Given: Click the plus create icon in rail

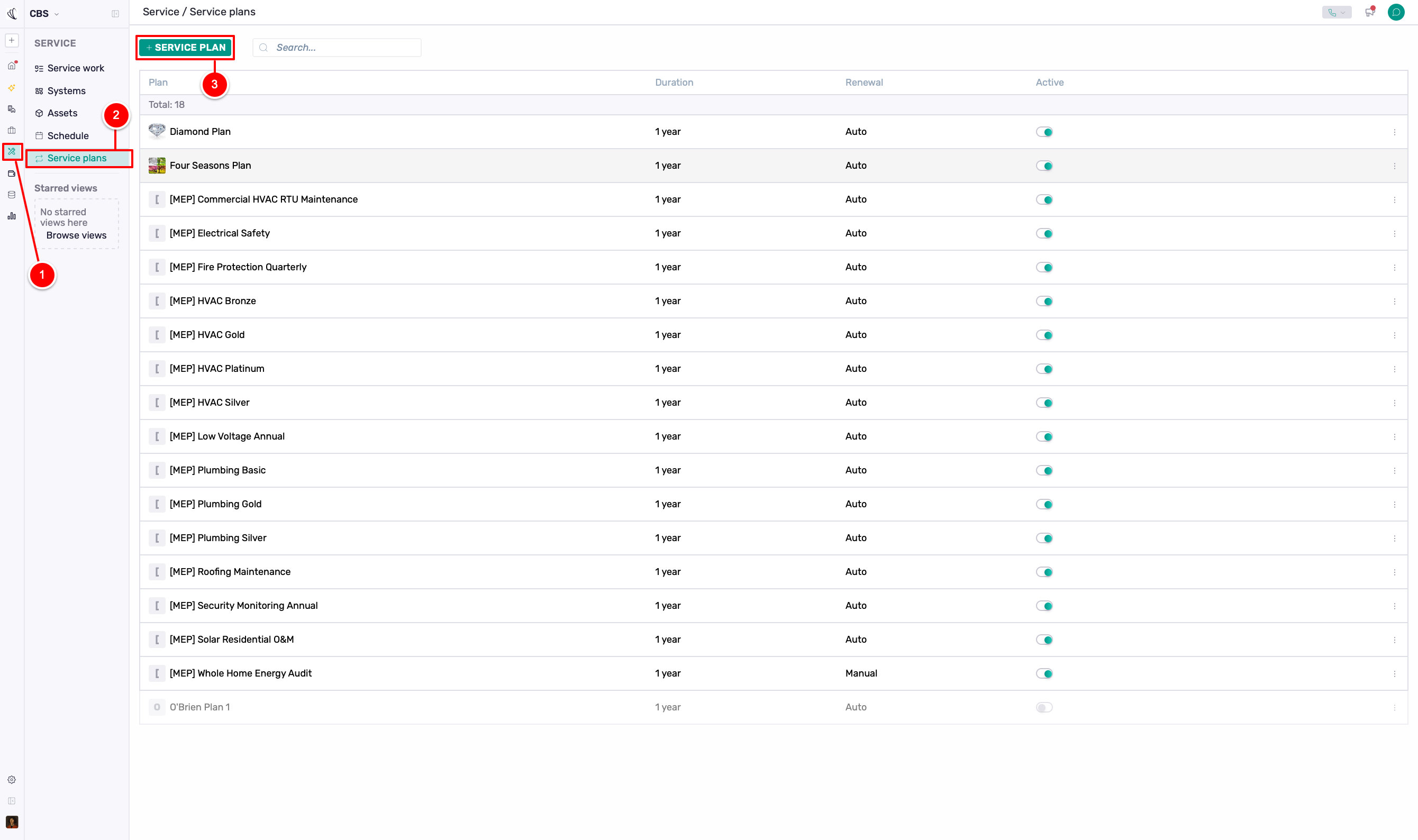Looking at the screenshot, I should coord(11,40).
